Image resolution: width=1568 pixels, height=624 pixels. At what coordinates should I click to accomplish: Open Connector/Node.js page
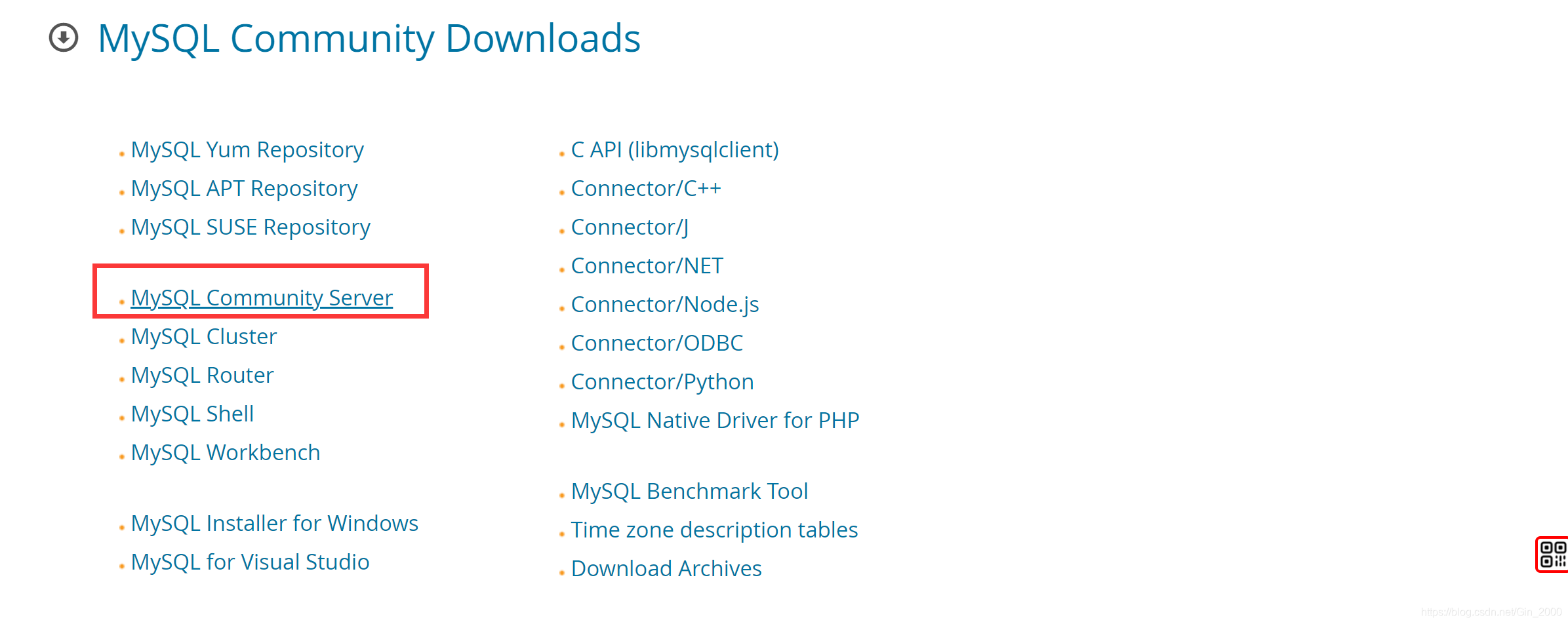point(665,304)
